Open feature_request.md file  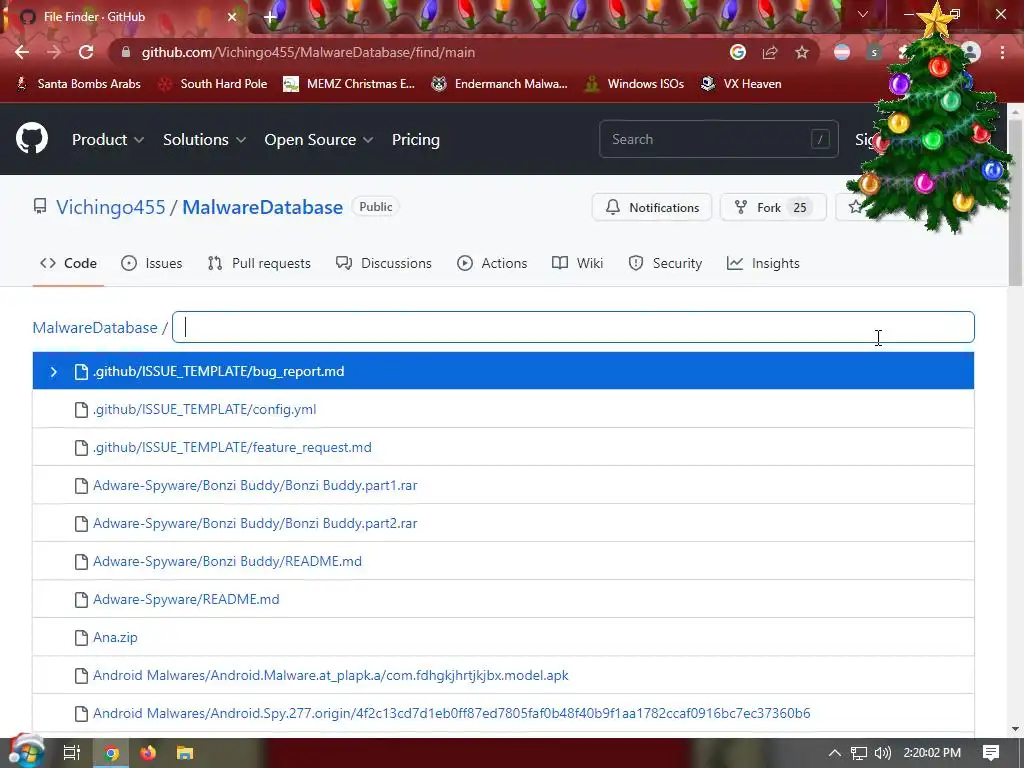pos(503,447)
